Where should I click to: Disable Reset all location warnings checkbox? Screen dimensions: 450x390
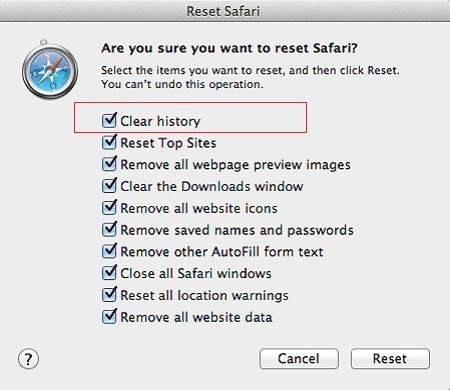[x=109, y=295]
